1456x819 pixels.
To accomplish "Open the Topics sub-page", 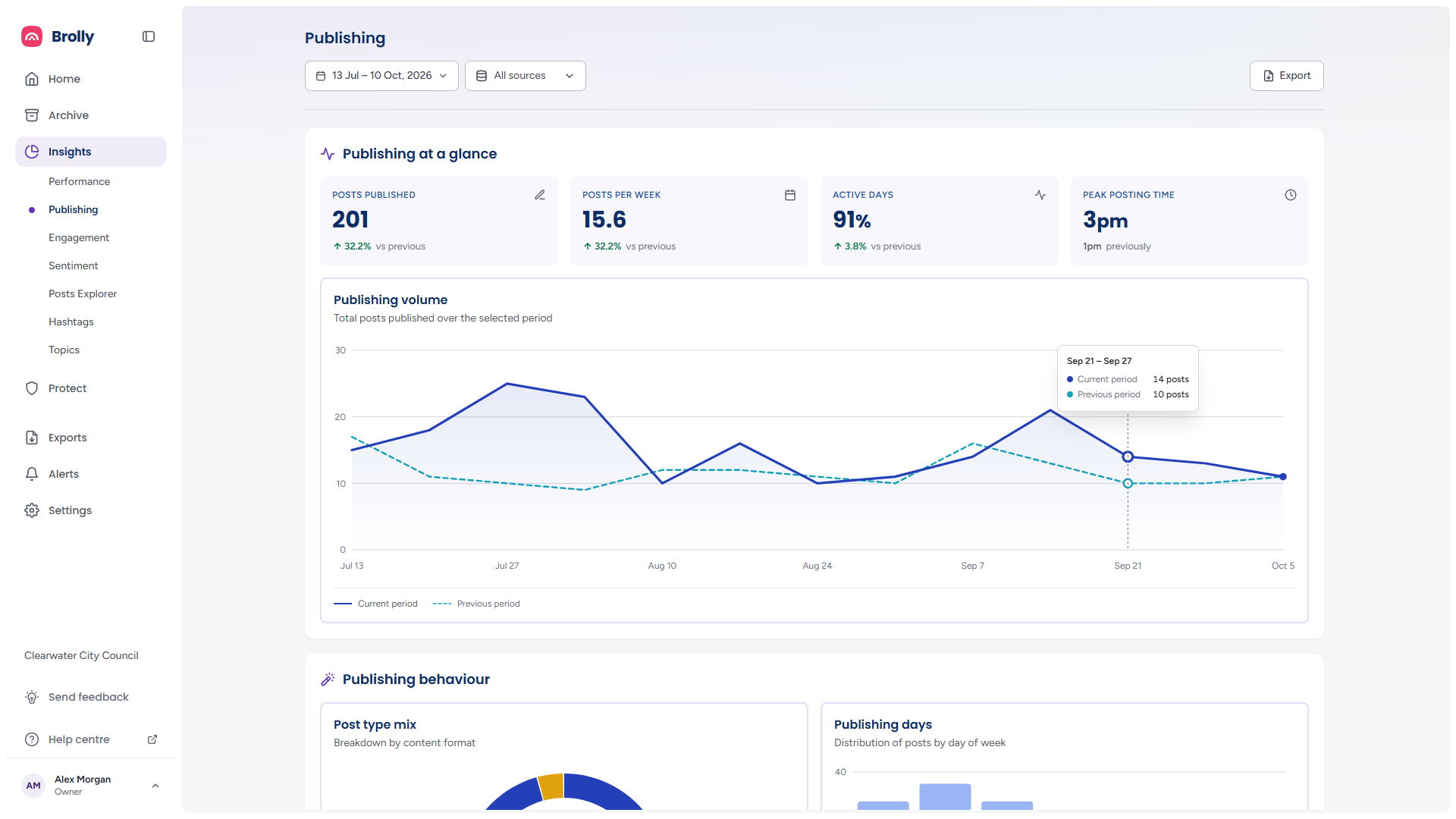I will pos(64,350).
